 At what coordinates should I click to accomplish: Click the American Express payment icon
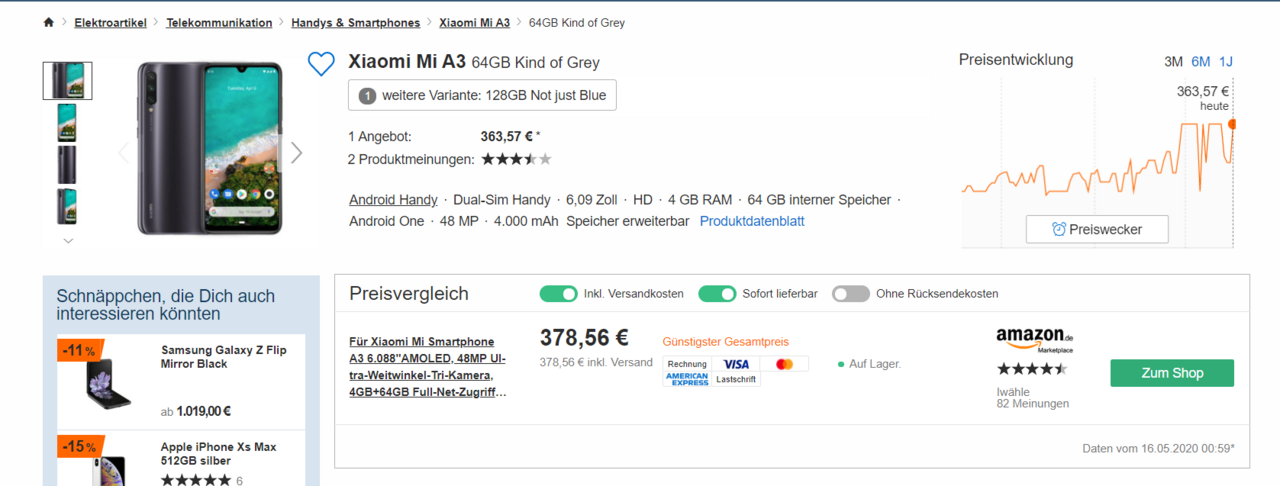[x=687, y=380]
